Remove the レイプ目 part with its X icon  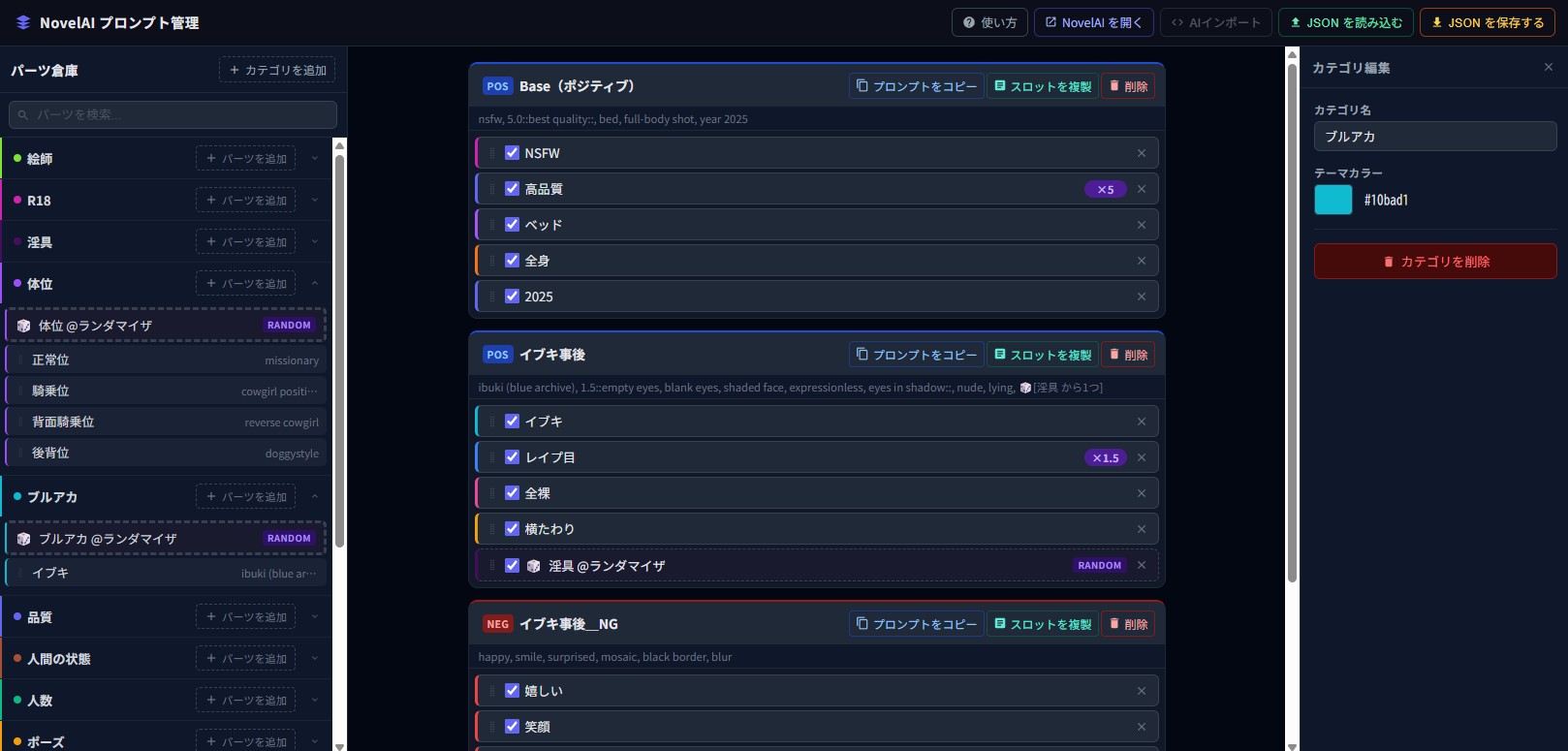coord(1142,457)
